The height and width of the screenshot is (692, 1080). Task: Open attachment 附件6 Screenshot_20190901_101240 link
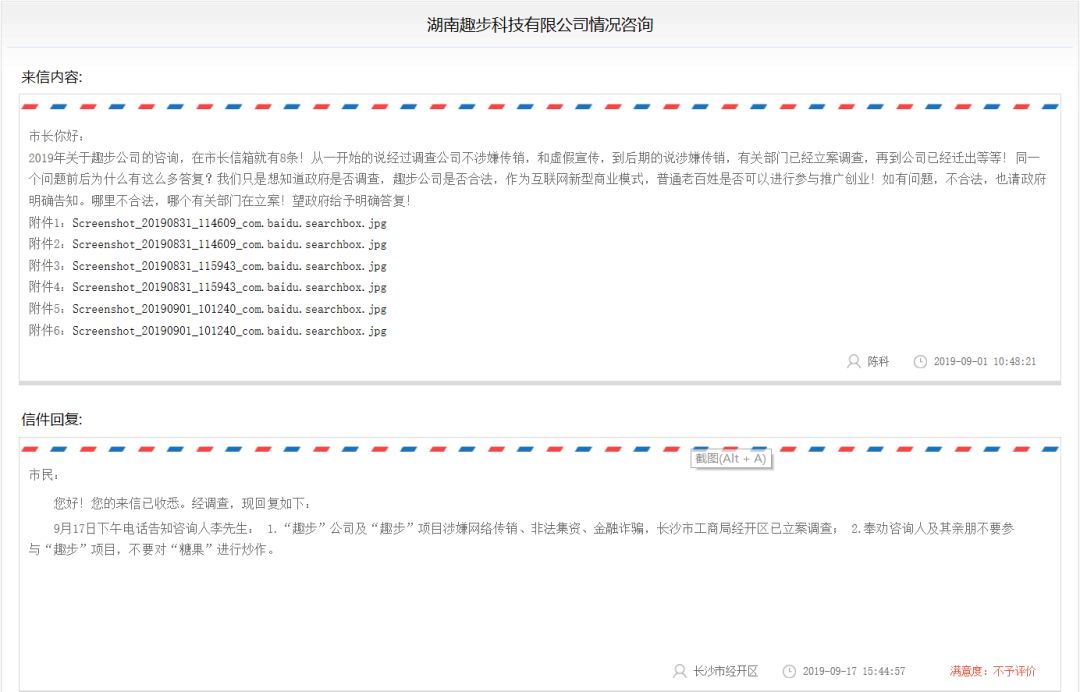pyautogui.click(x=229, y=331)
